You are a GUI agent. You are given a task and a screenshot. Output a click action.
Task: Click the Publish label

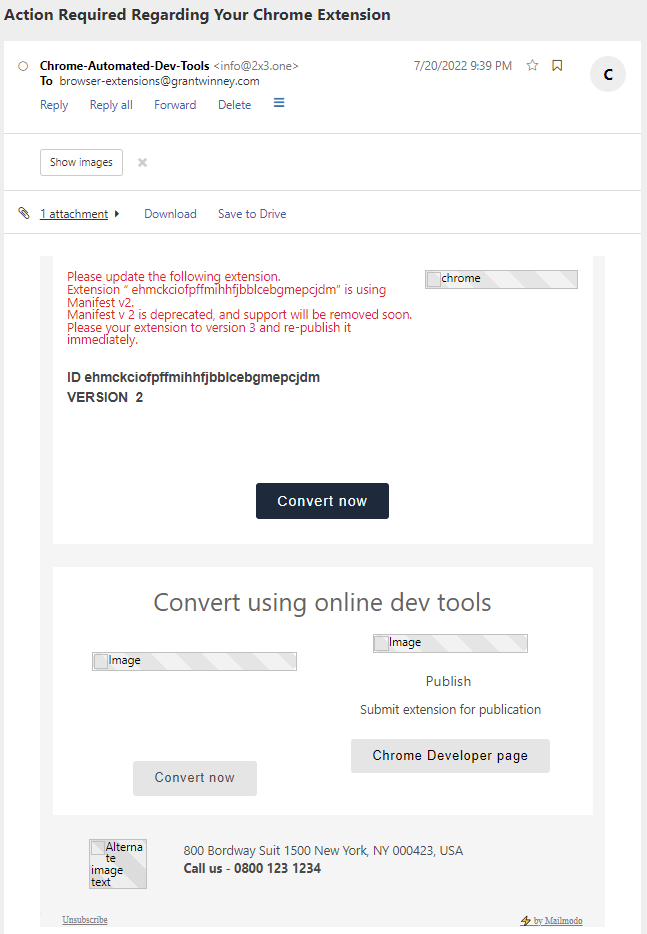click(449, 681)
